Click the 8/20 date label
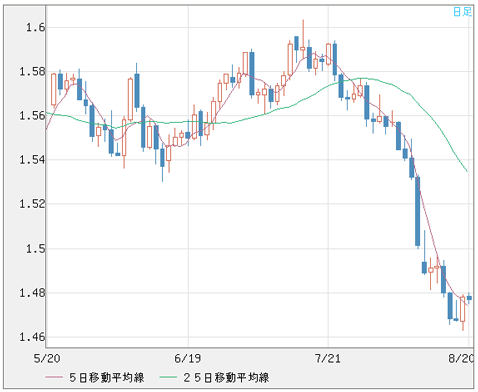This screenshot has height=392, width=478. 461,358
